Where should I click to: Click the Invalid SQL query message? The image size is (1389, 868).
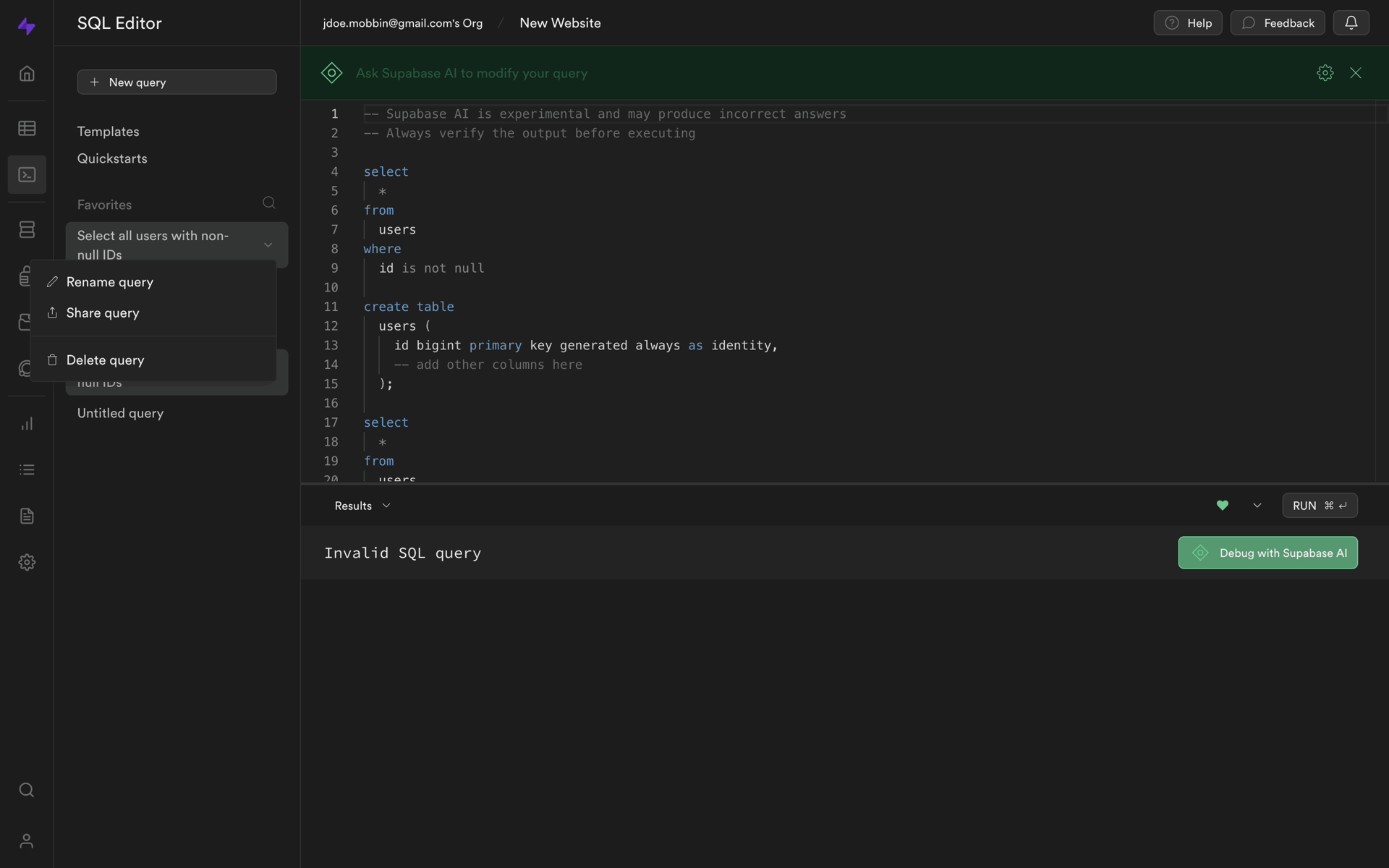pos(402,553)
